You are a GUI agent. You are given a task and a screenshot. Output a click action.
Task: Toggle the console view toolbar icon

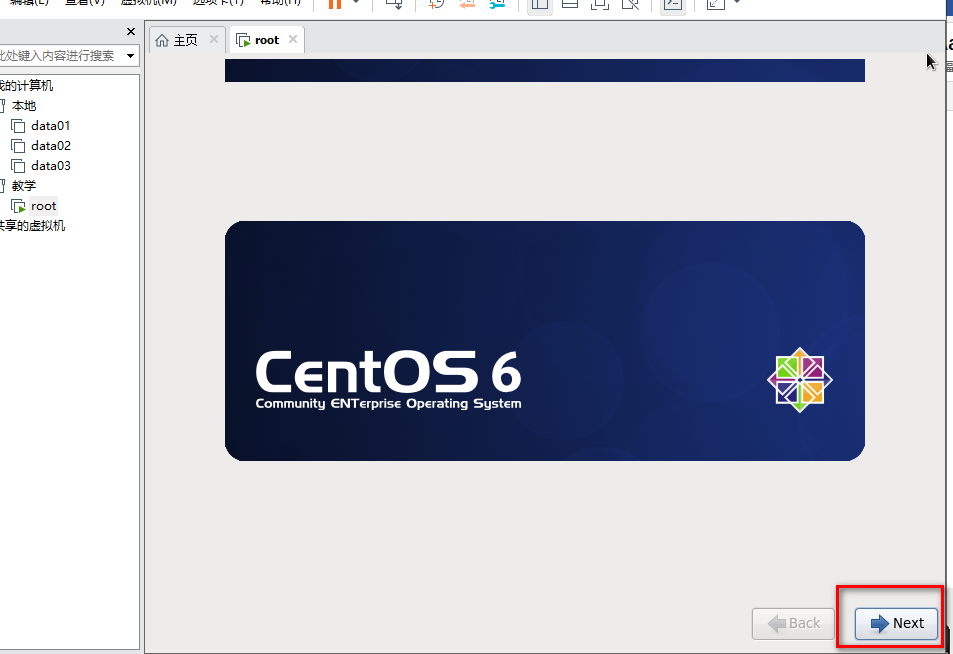click(x=673, y=4)
